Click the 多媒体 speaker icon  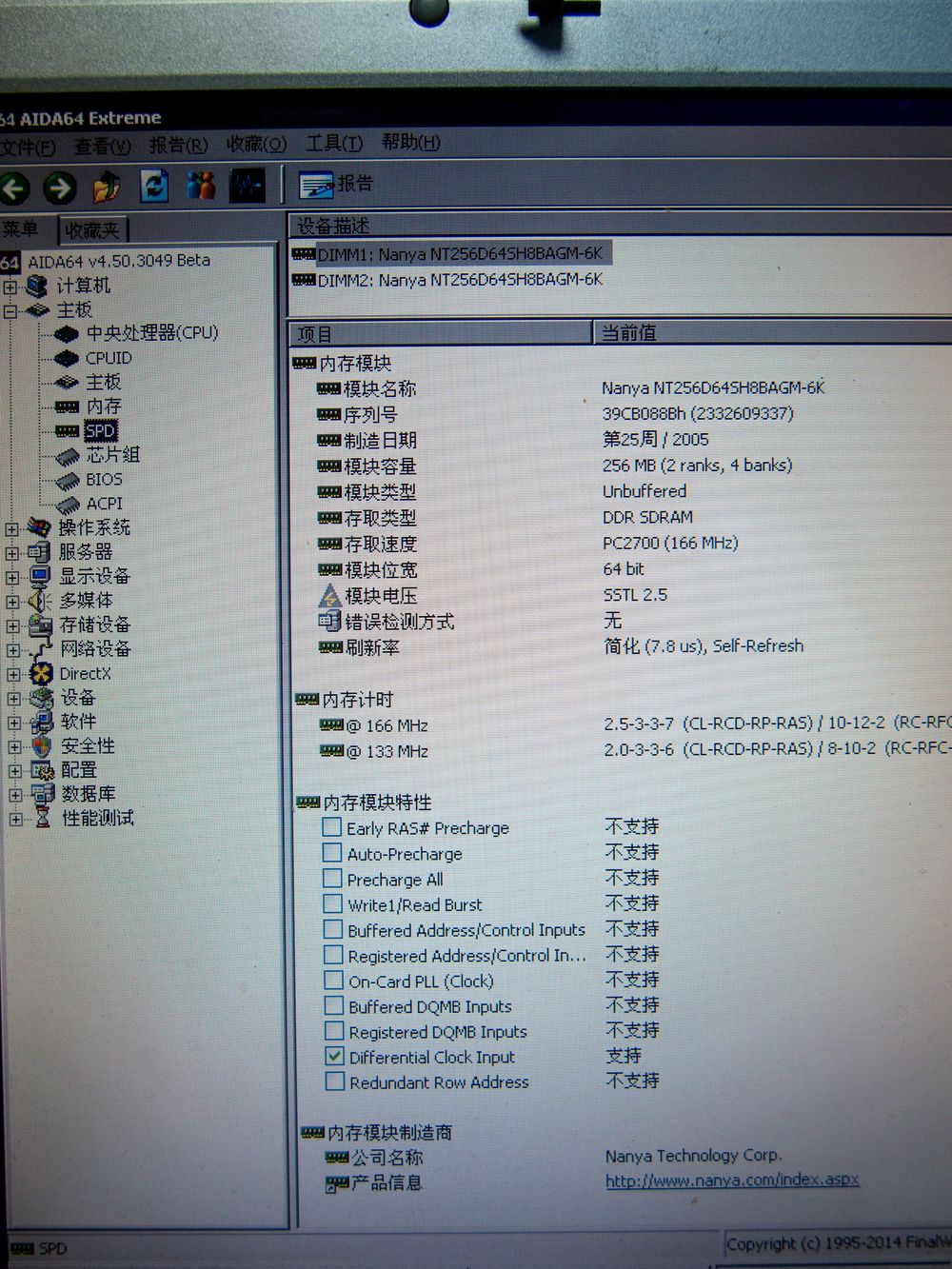click(40, 601)
